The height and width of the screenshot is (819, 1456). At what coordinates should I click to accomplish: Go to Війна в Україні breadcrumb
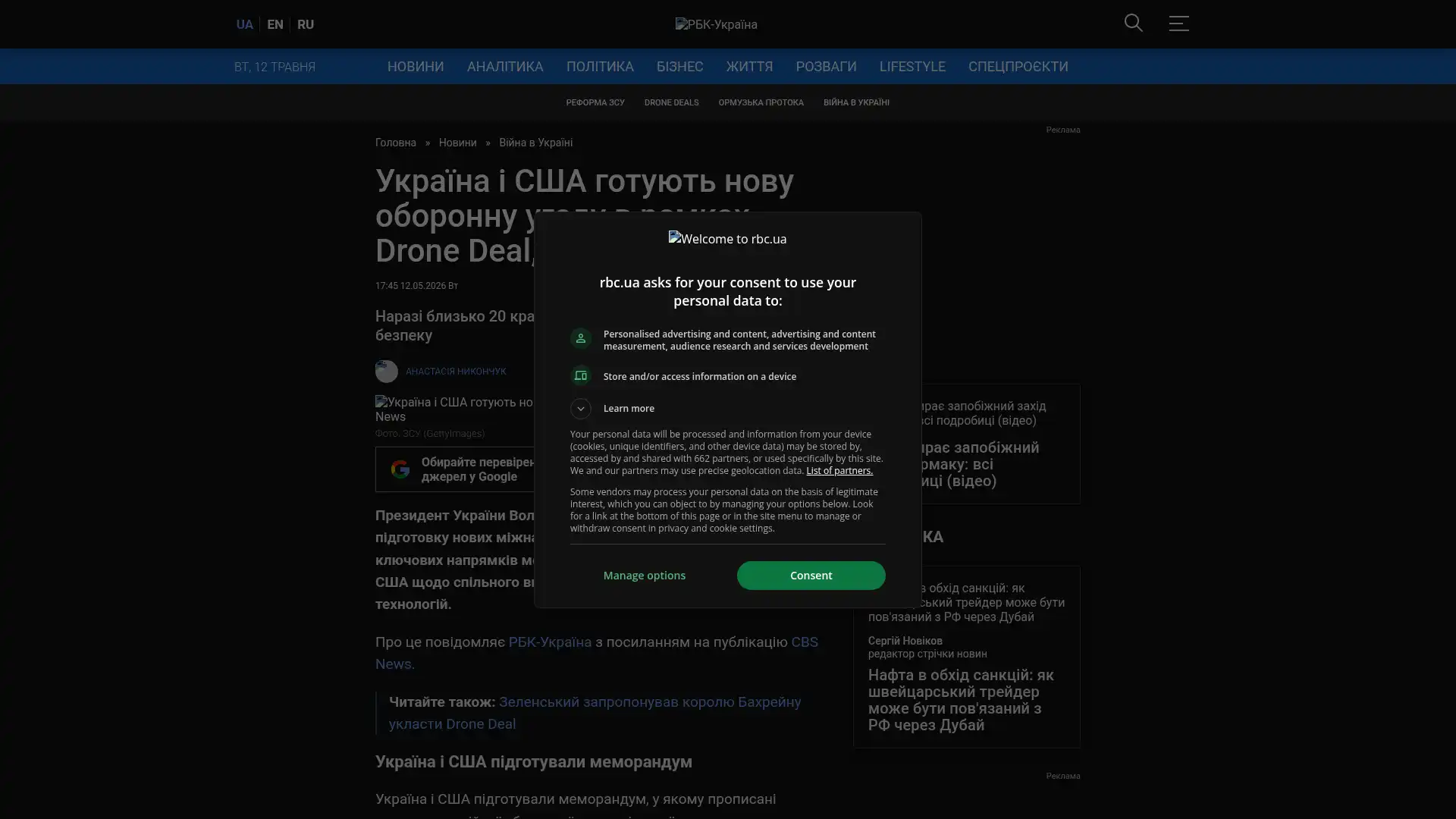pos(535,143)
